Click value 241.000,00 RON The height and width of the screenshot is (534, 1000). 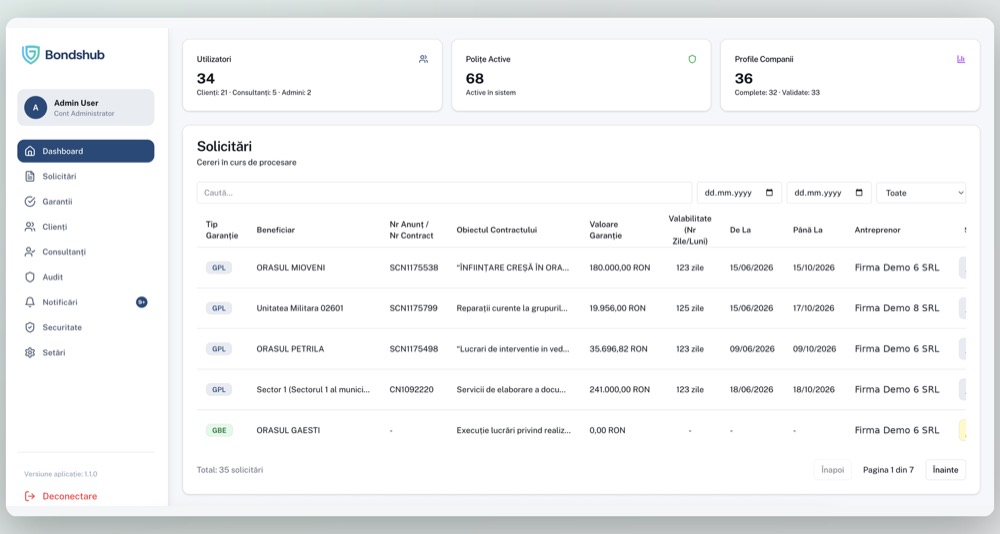pos(620,390)
